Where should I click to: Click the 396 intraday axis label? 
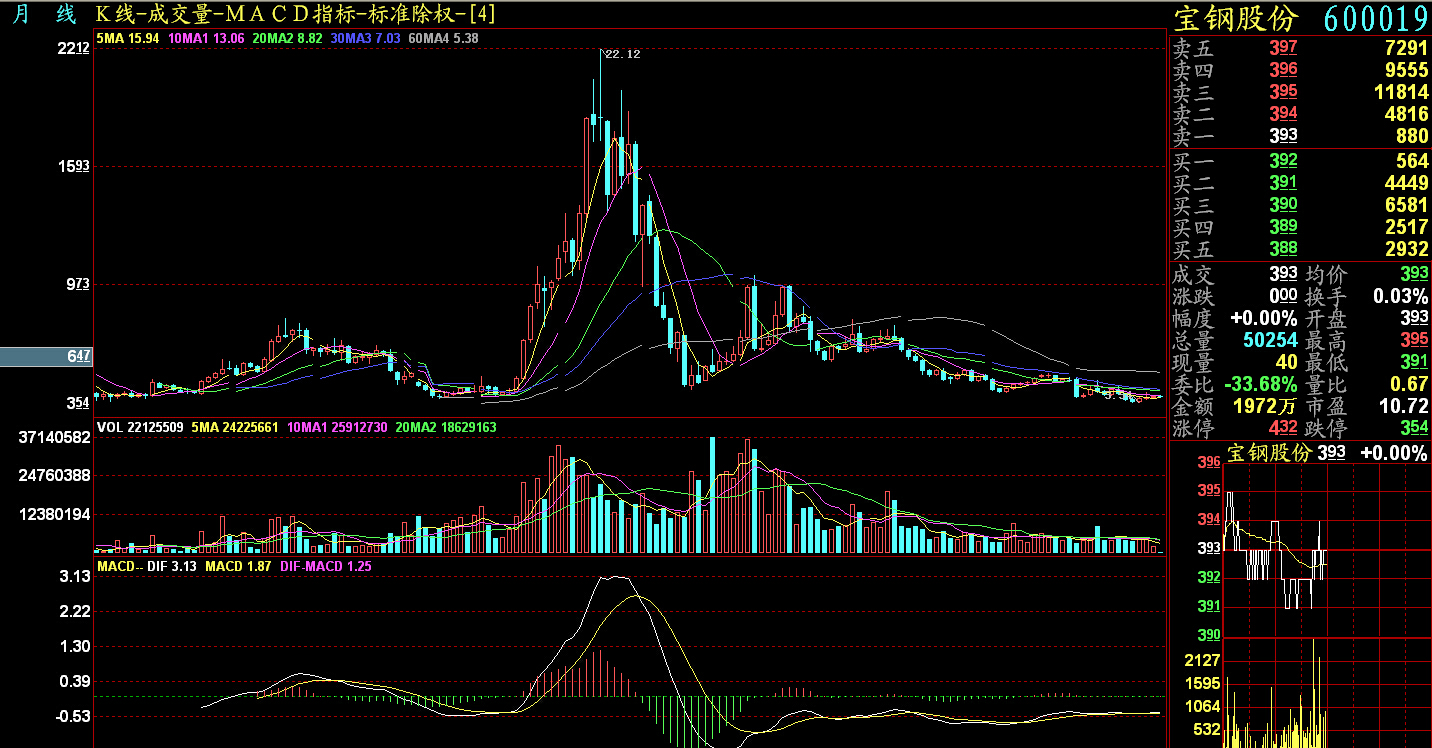point(1208,463)
